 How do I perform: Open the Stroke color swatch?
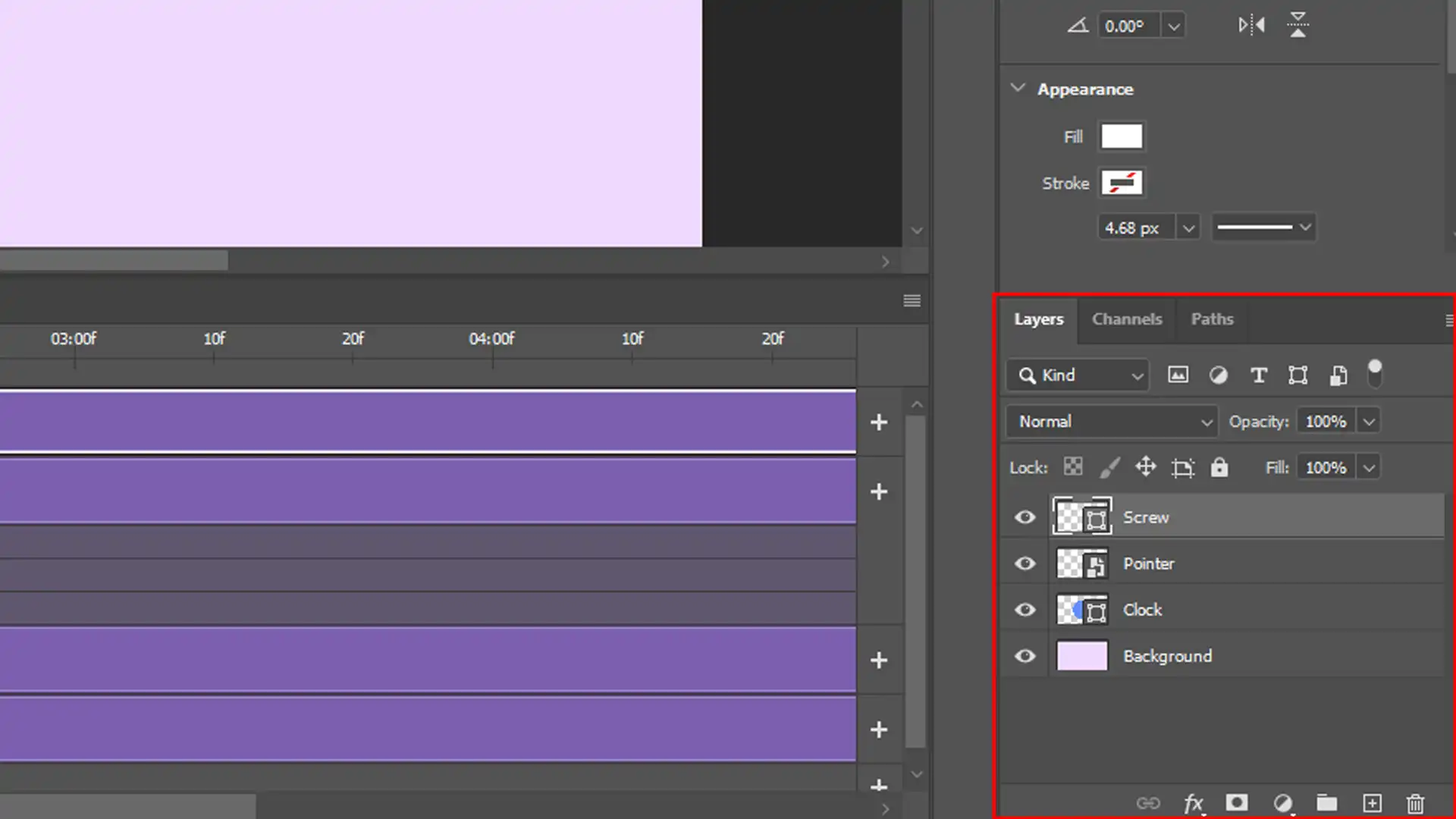(1122, 183)
